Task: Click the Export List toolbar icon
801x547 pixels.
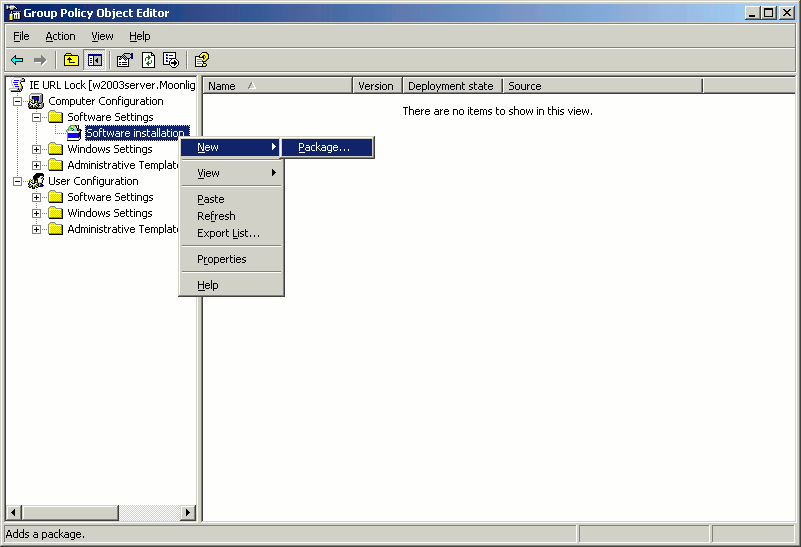Action: tap(171, 60)
